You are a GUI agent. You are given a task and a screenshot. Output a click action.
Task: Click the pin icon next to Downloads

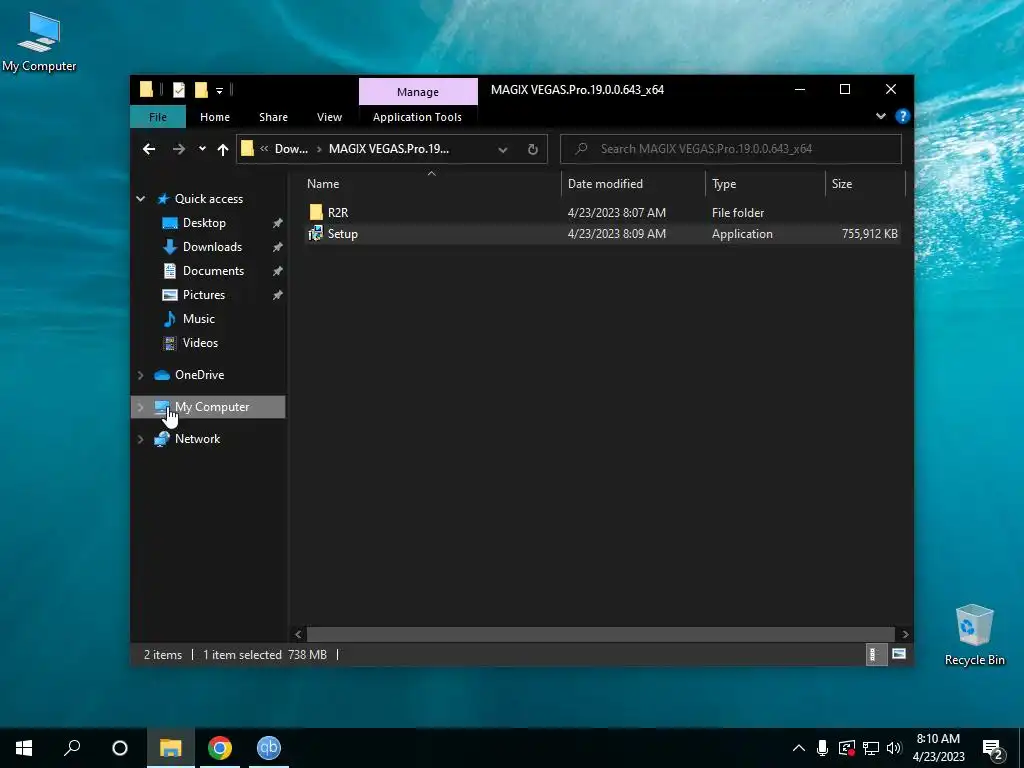[x=278, y=247]
